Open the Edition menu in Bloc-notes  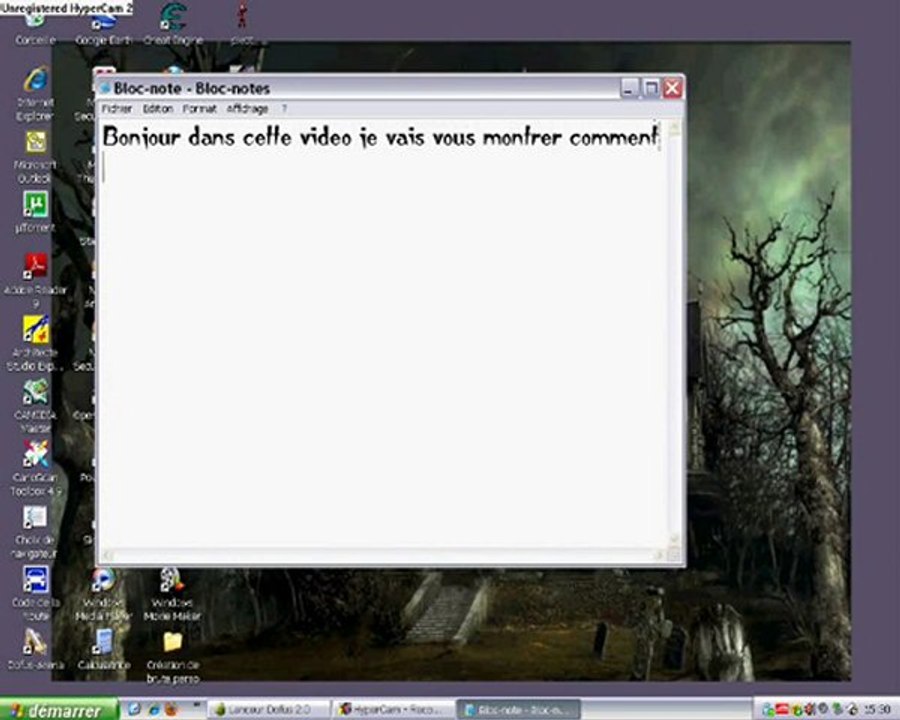(x=158, y=109)
